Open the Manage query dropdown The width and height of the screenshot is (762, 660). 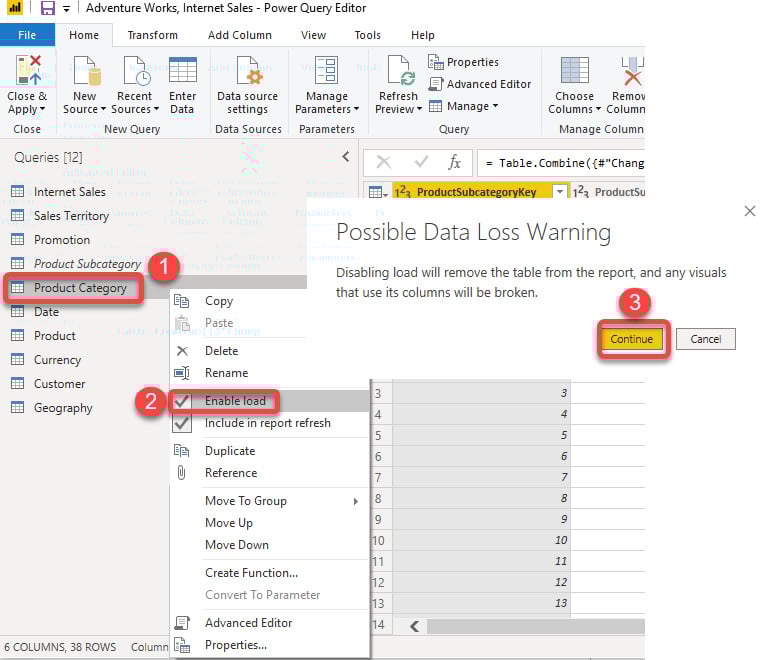[464, 106]
